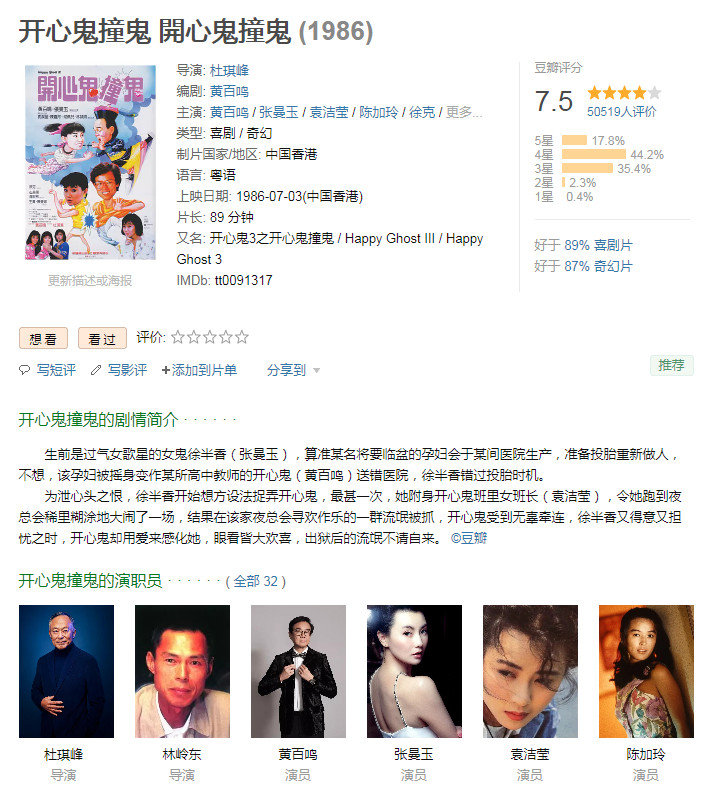Viewport: 721px width, 799px height.
Task: Mark the film as 想看
Action: (43, 338)
